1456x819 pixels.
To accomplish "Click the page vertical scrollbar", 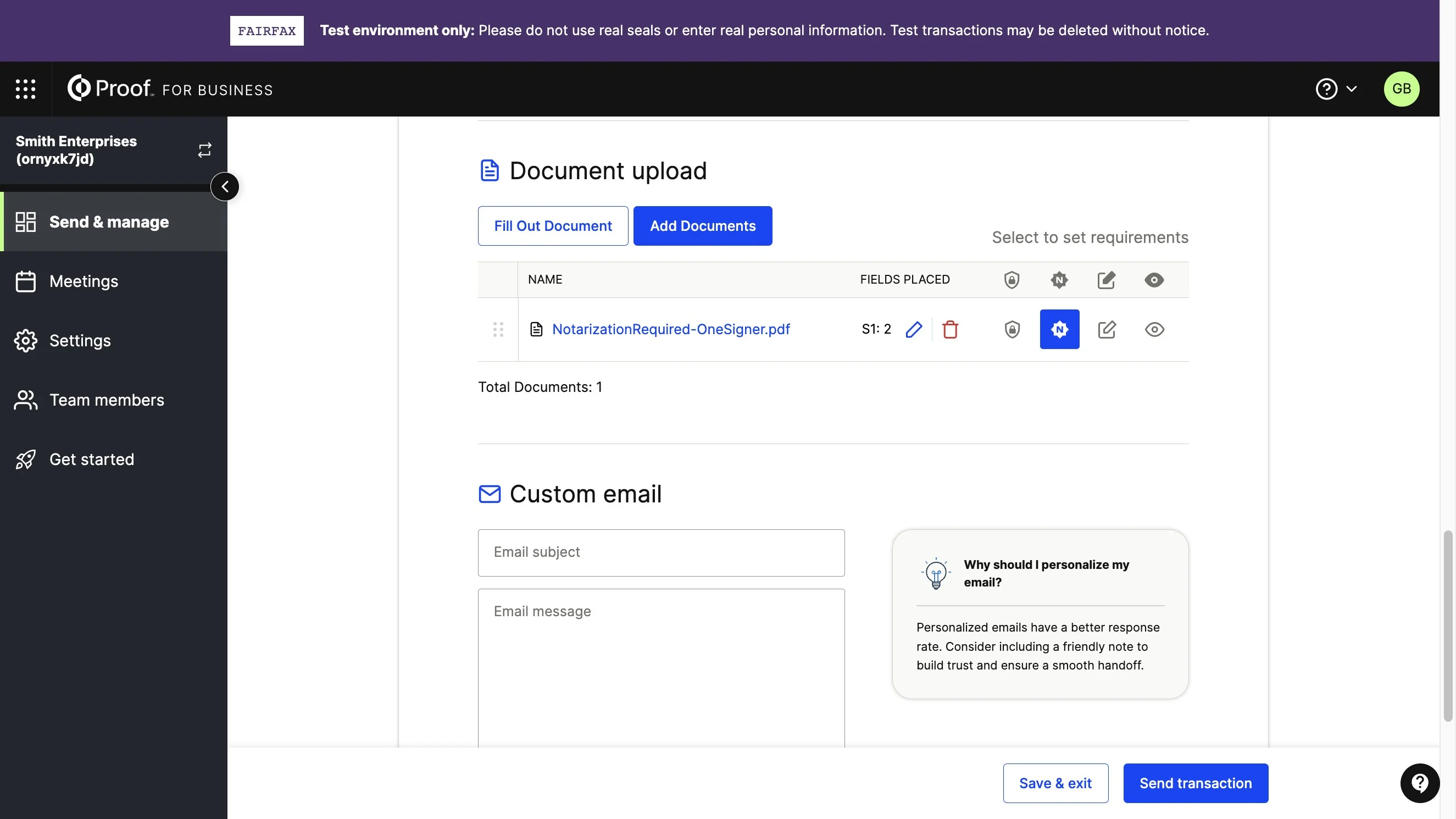I will coord(1448,626).
